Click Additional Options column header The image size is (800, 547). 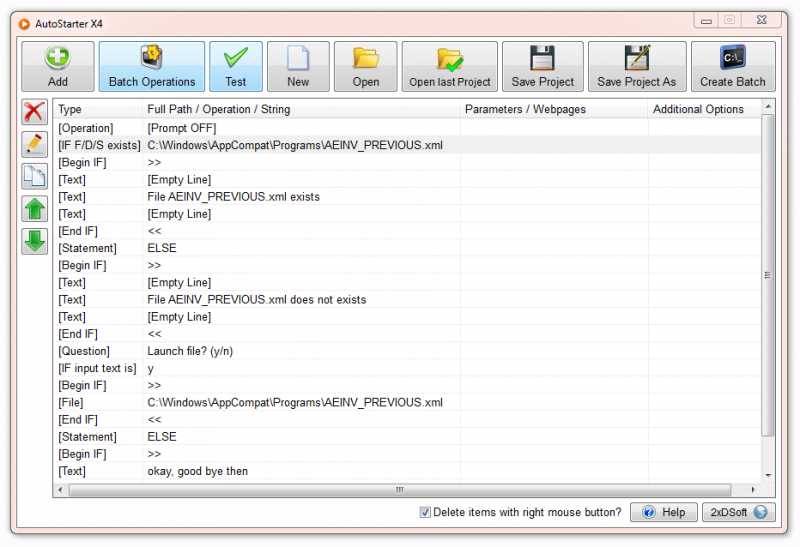(x=704, y=109)
